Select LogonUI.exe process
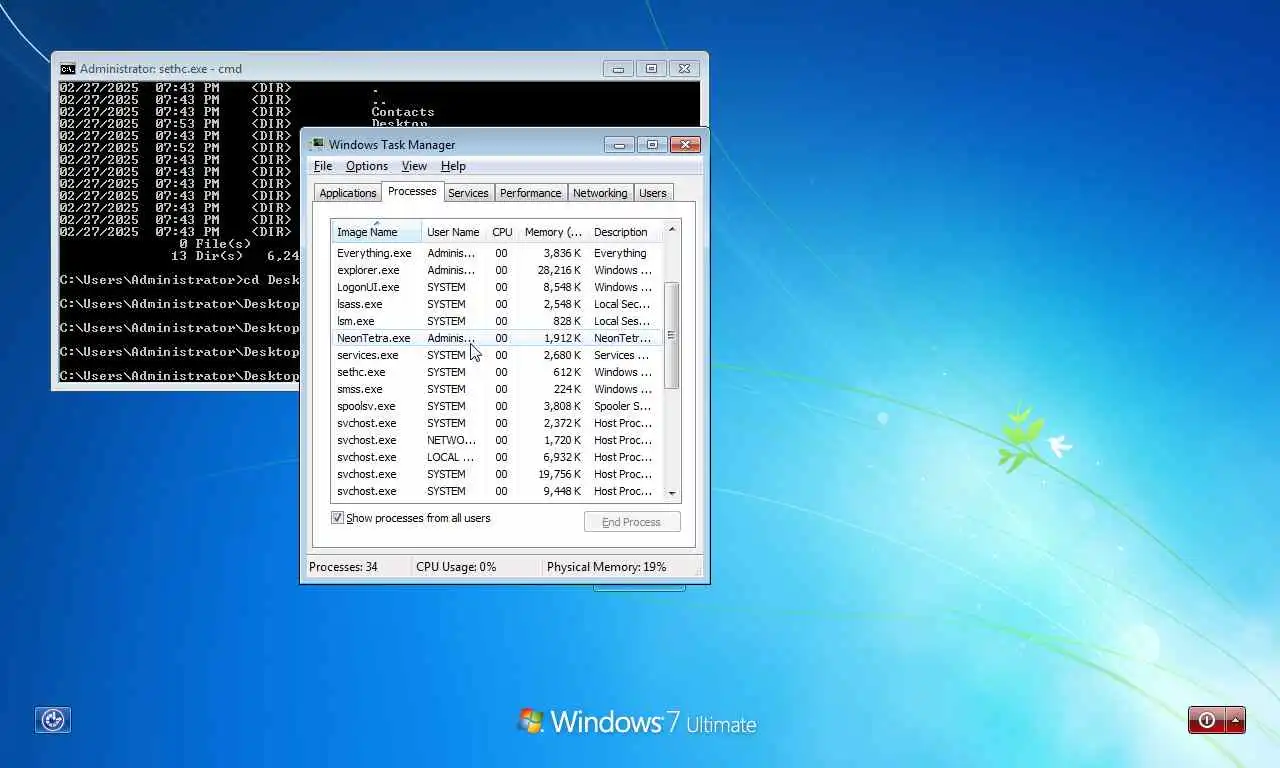Image resolution: width=1280 pixels, height=768 pixels. (x=497, y=287)
